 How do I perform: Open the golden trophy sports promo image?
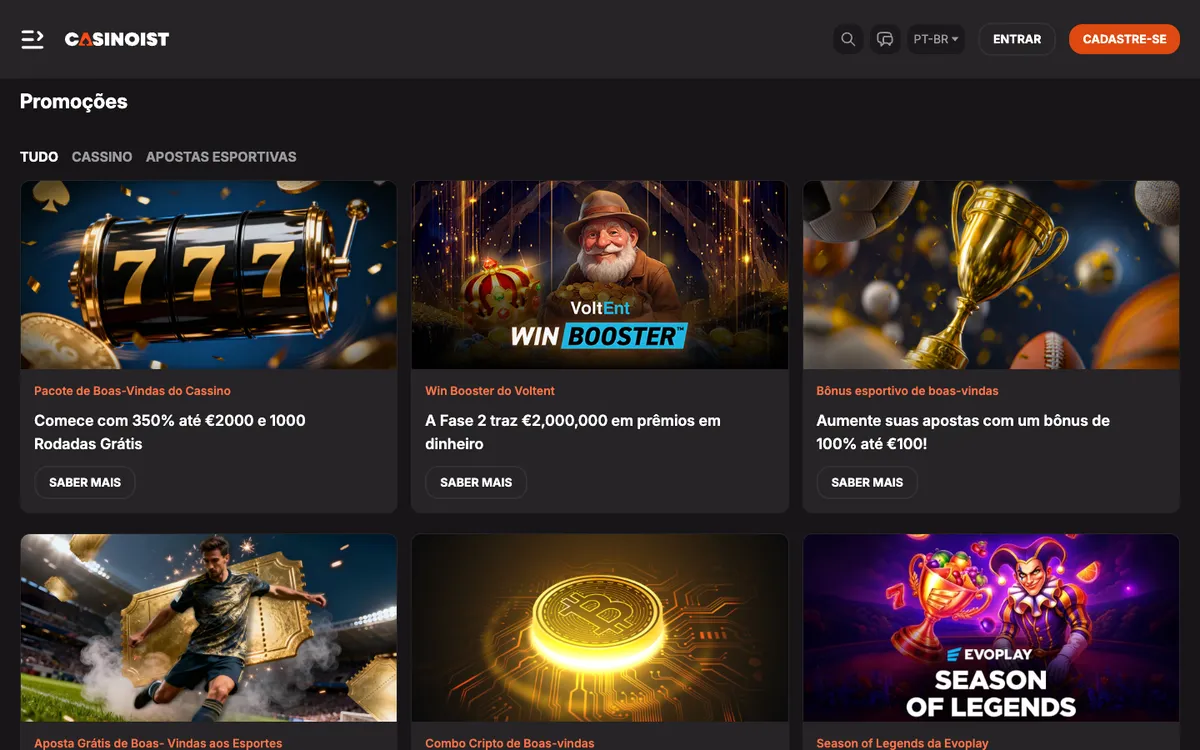pos(991,275)
